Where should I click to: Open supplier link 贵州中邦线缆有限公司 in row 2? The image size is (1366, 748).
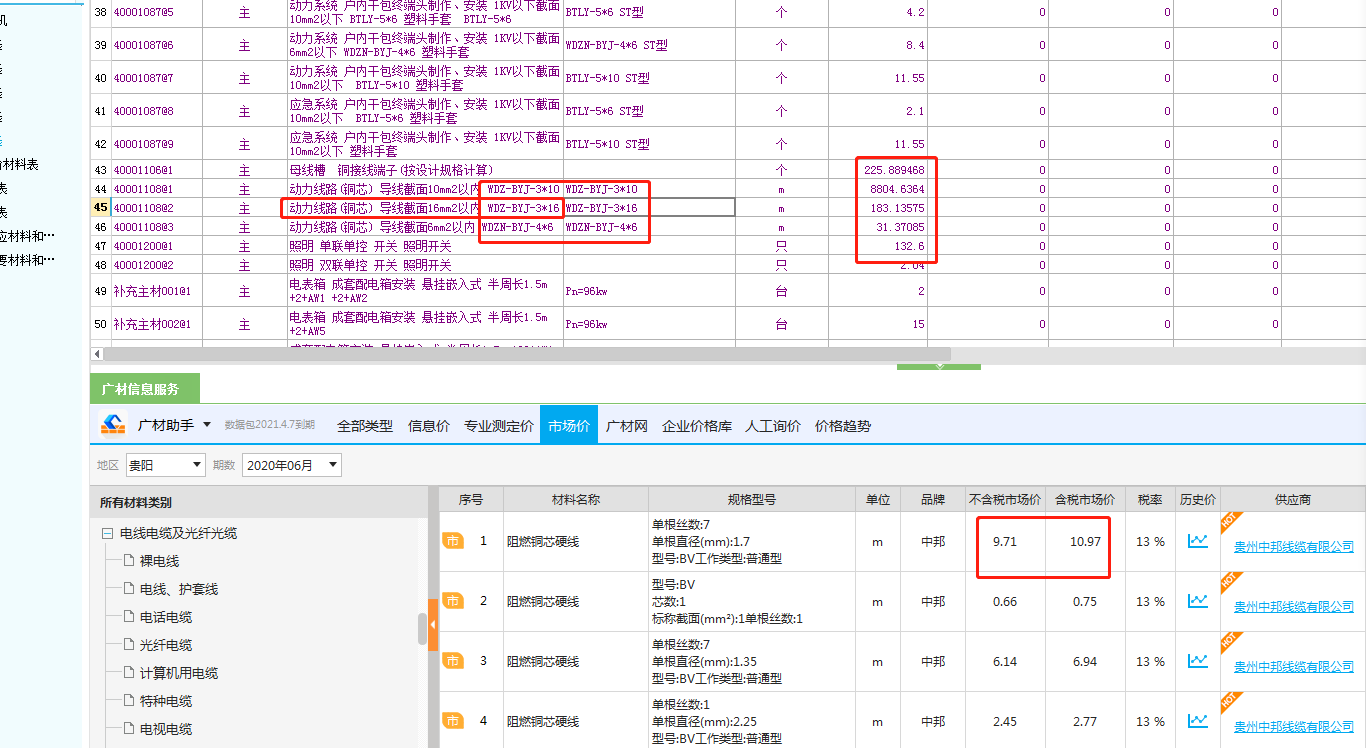(1294, 607)
